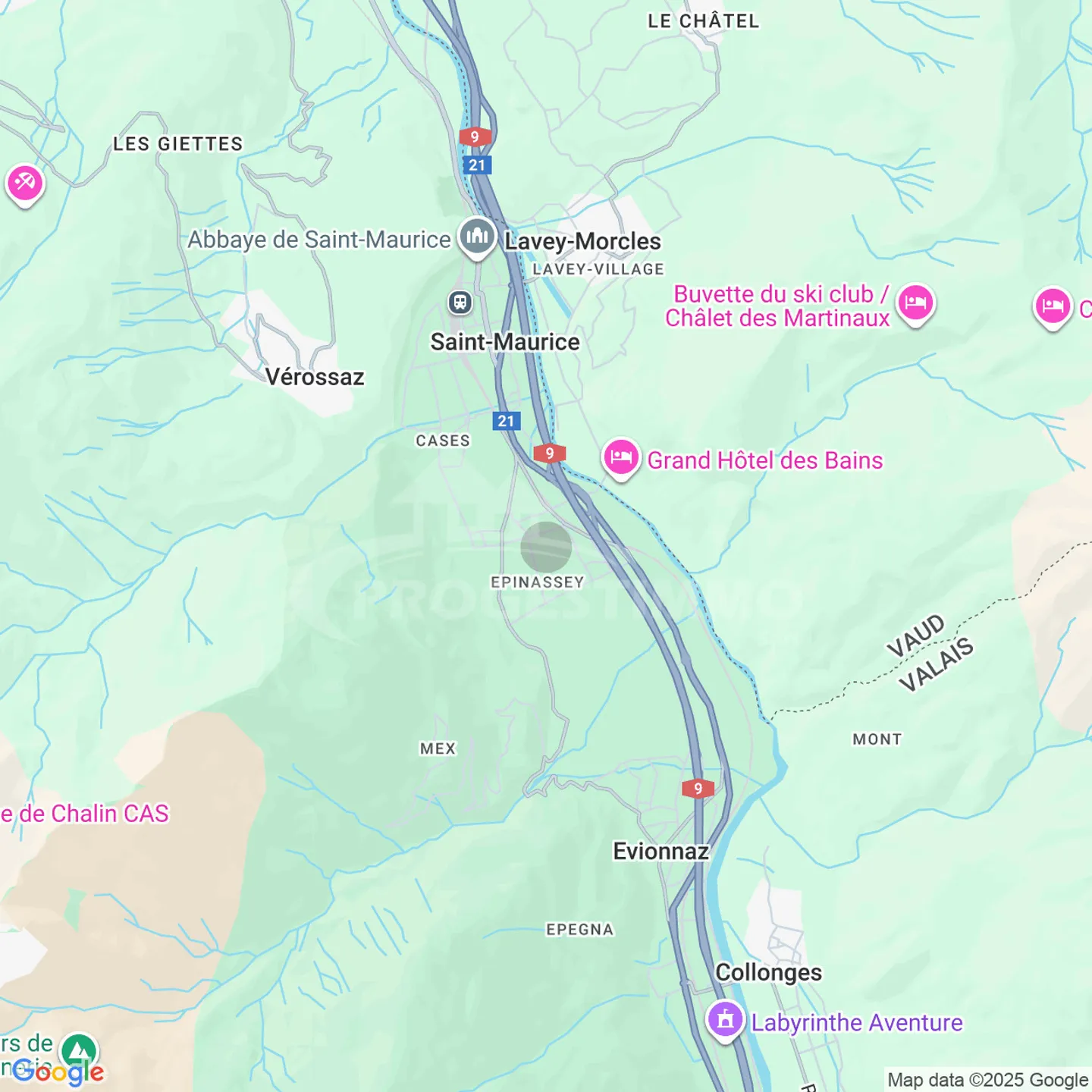Click the pink climbing marker near Les Giettes

(x=25, y=184)
